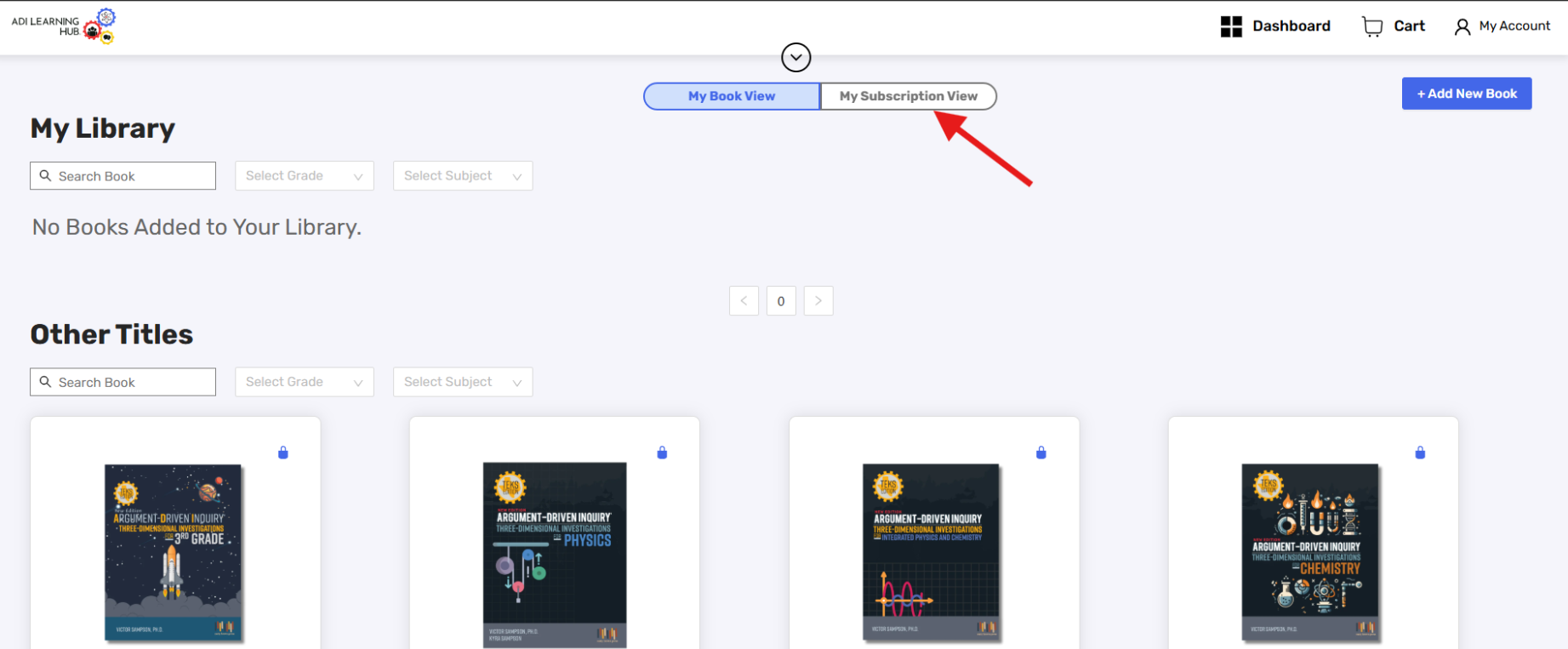Click the Dashboard text link
This screenshot has height=649, width=1568.
point(1291,26)
